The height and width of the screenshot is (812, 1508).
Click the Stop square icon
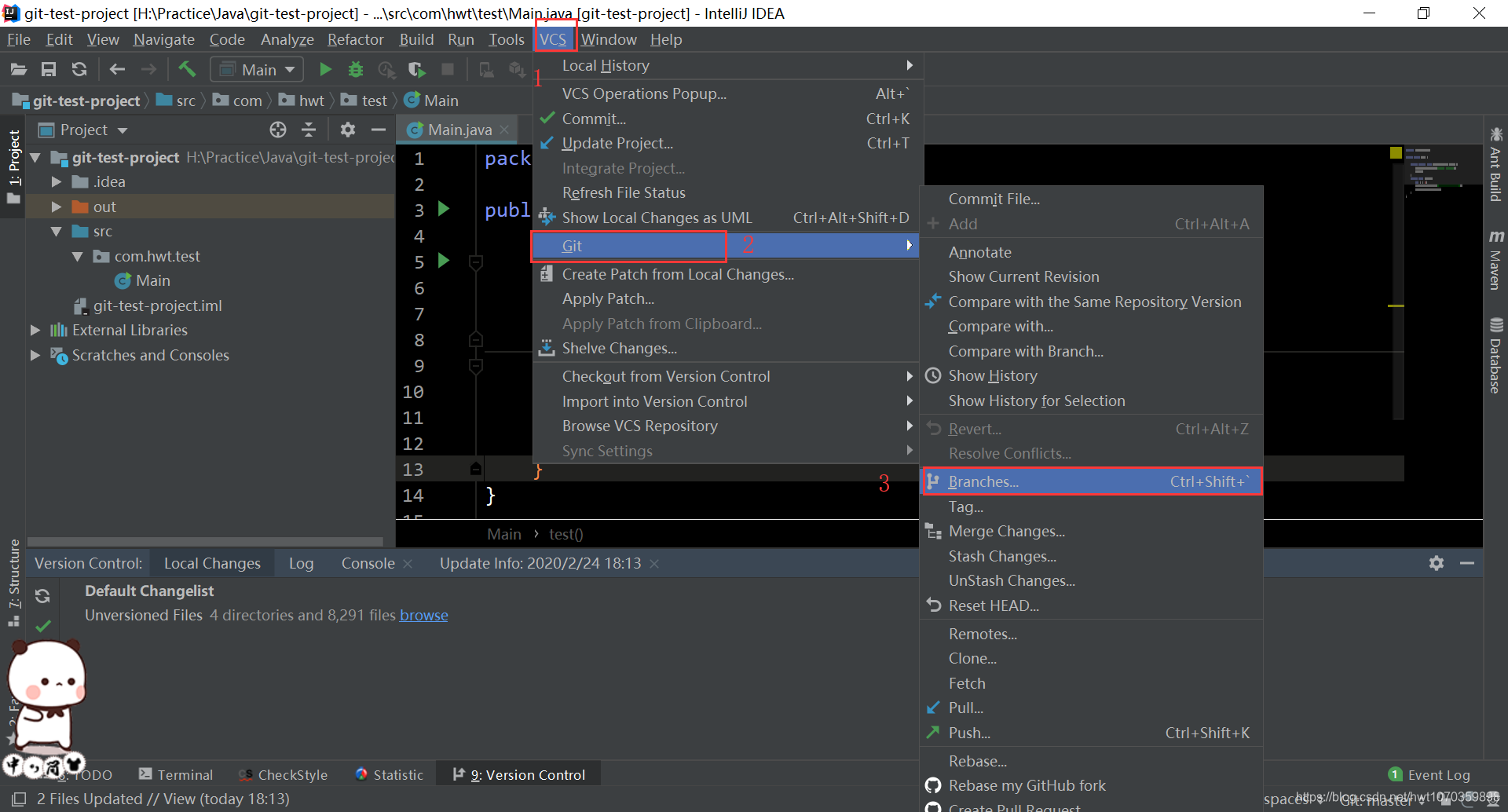coord(448,70)
